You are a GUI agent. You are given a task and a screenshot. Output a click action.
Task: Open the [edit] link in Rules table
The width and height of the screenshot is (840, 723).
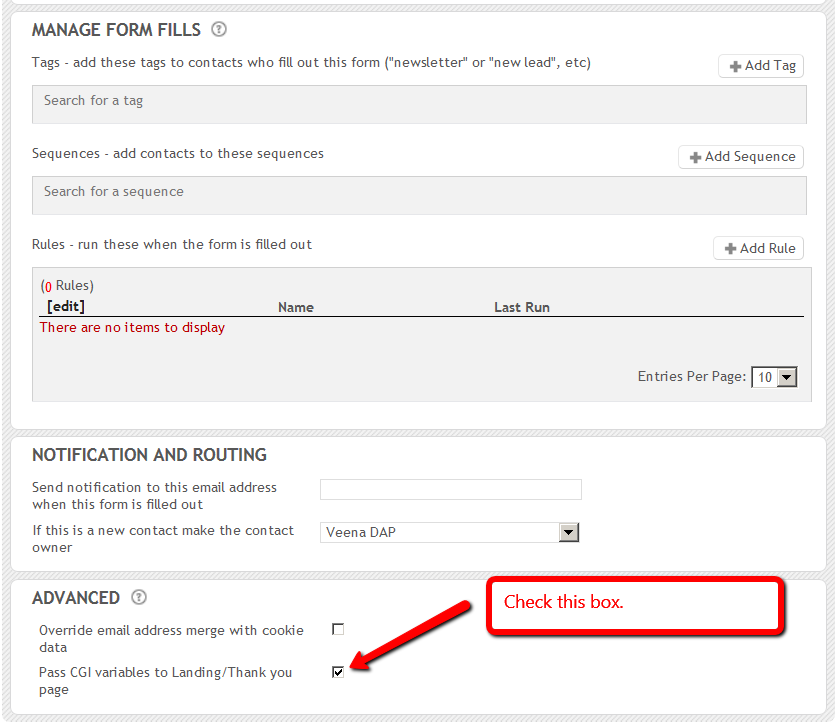point(66,307)
